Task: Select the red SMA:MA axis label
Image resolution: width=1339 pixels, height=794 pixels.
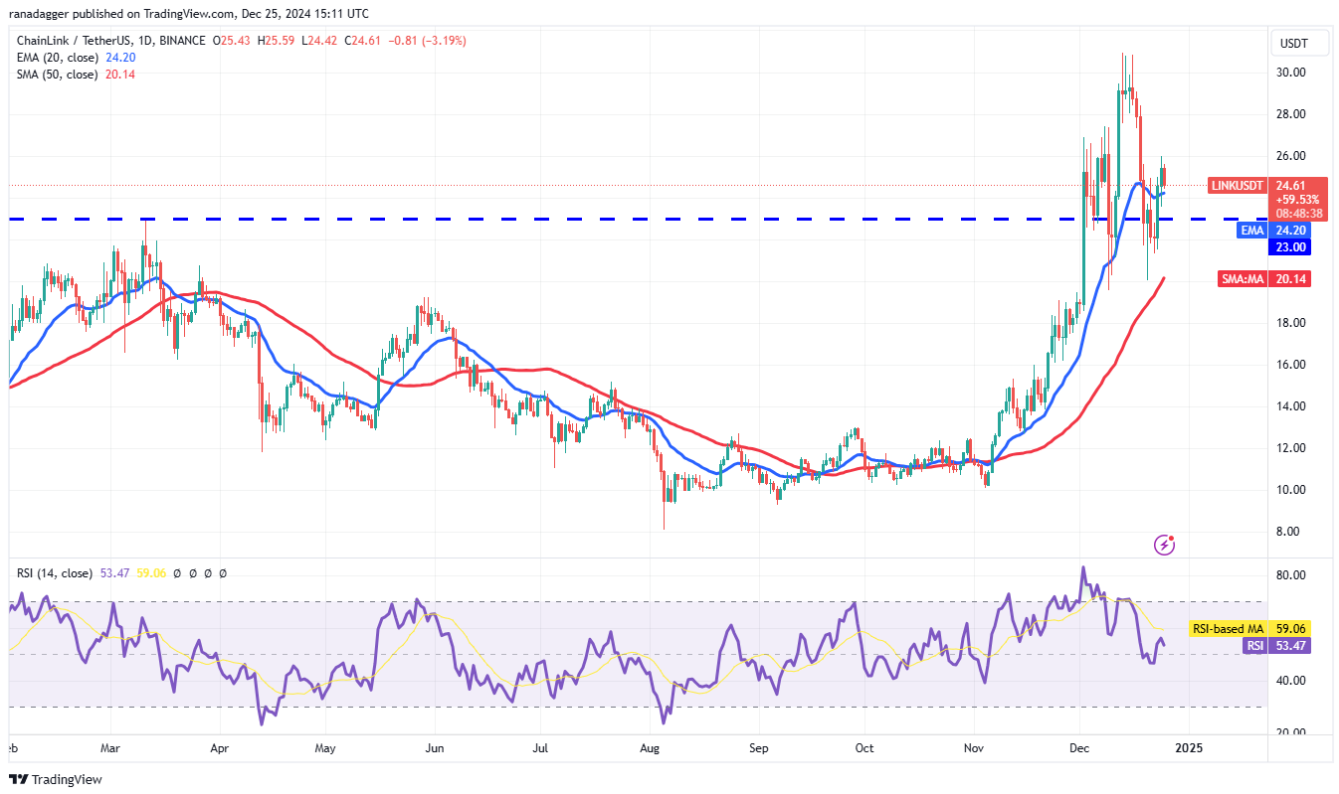Action: pos(1244,279)
